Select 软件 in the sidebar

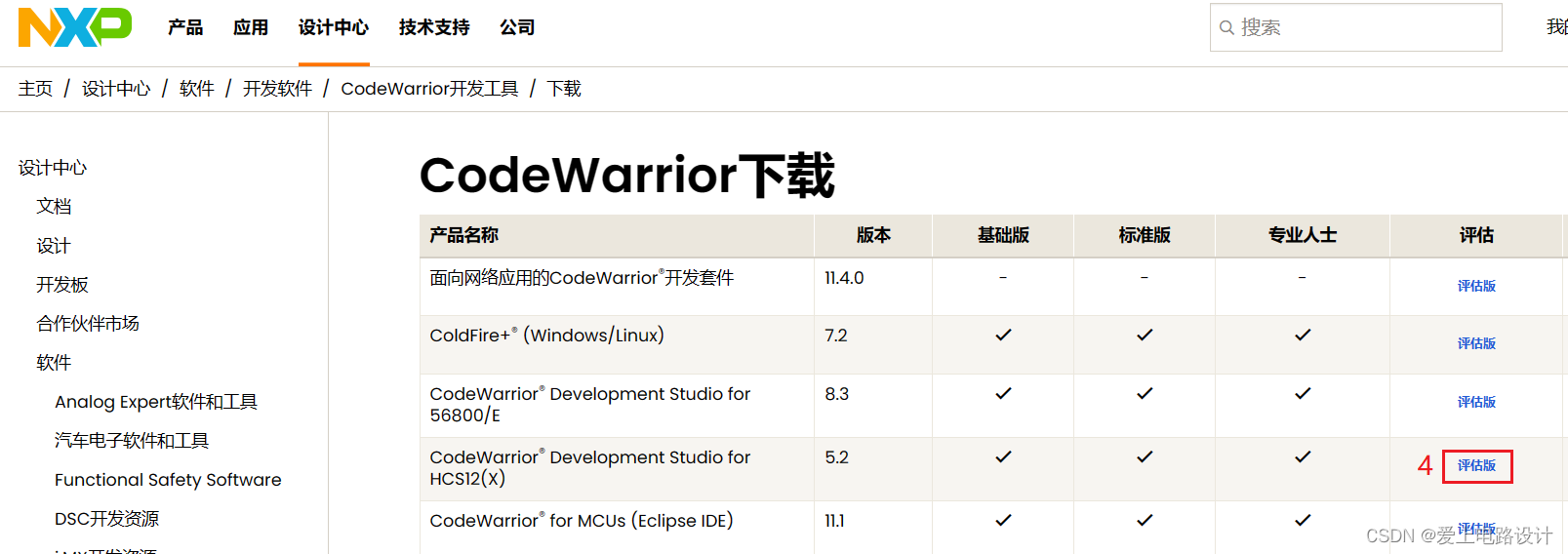pyautogui.click(x=54, y=363)
